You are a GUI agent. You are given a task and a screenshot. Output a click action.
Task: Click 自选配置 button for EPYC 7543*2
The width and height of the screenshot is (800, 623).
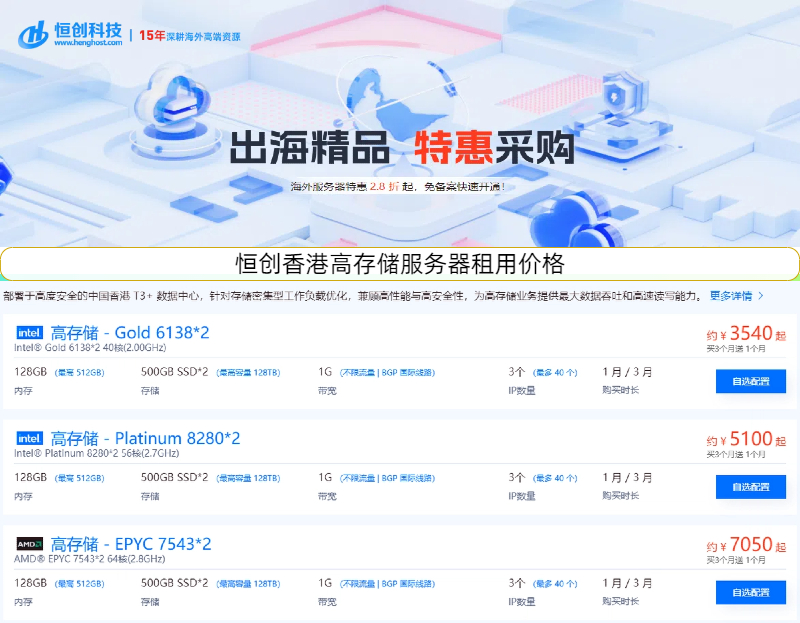pos(751,592)
